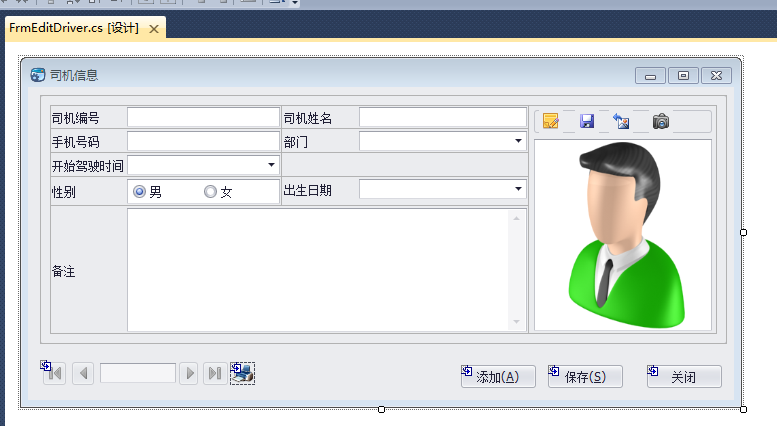
Task: Click the save photo floppy disk icon
Action: click(x=587, y=121)
